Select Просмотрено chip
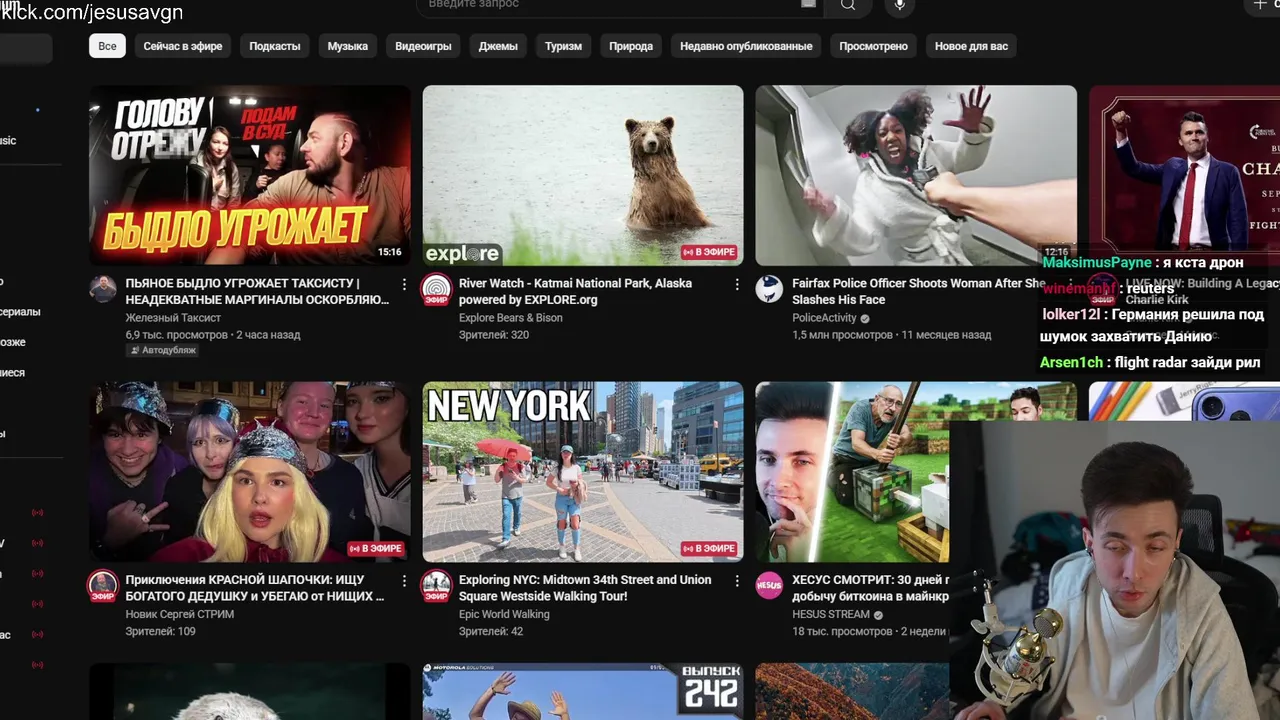This screenshot has height=720, width=1280. 873,46
